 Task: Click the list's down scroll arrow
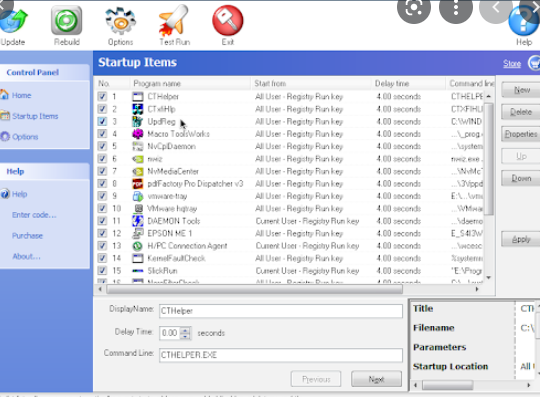click(489, 278)
